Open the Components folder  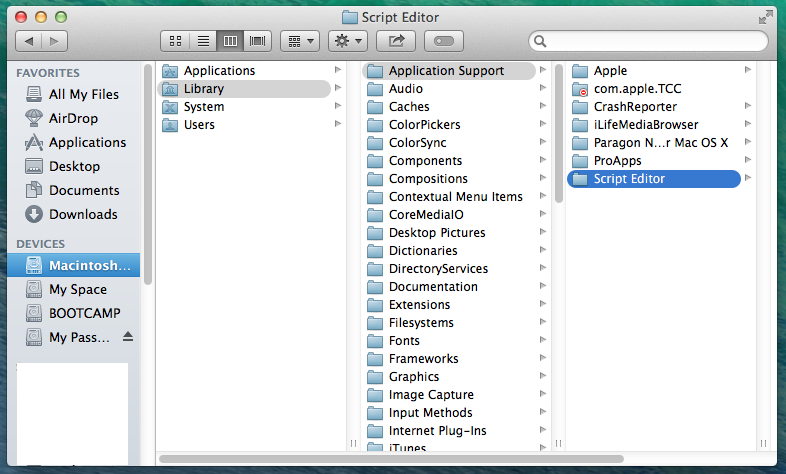tap(449, 161)
